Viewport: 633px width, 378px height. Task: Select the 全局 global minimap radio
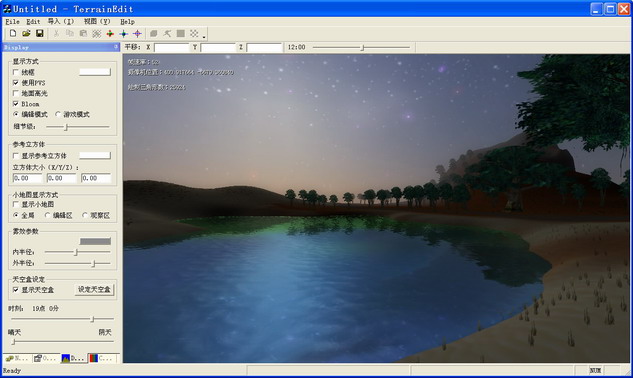[16, 215]
